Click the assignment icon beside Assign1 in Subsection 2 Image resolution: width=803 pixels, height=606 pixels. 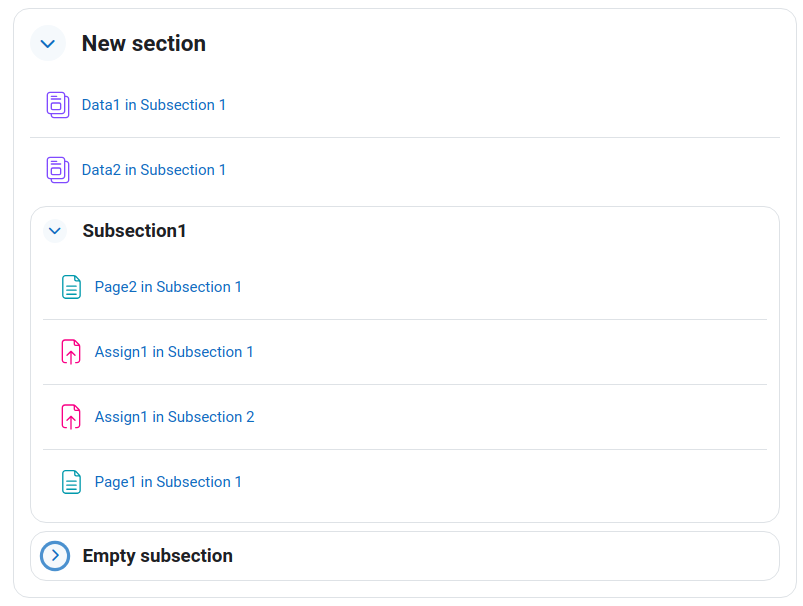(71, 417)
